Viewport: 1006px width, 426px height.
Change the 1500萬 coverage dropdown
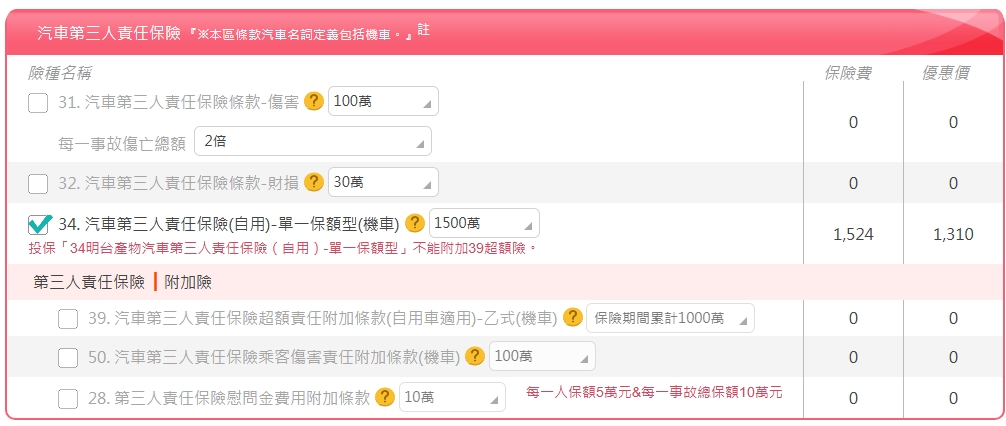tap(484, 223)
